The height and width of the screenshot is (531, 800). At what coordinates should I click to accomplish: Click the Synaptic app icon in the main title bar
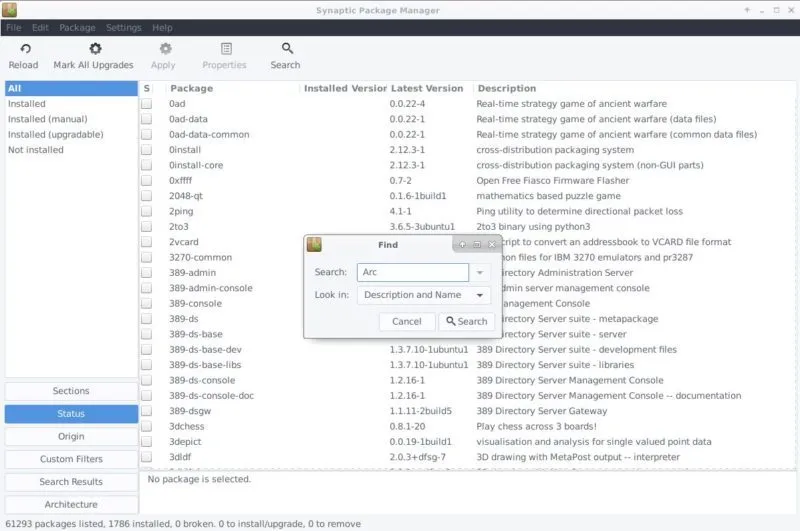10,9
